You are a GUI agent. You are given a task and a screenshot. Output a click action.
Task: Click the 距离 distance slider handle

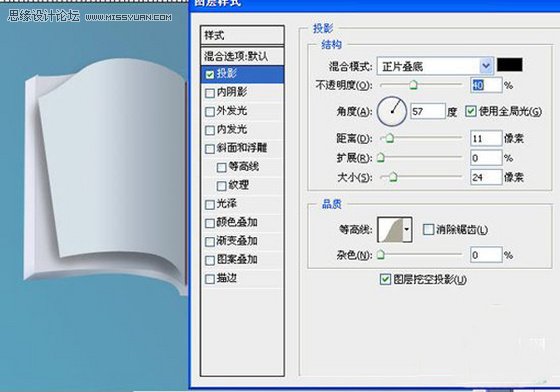point(390,138)
